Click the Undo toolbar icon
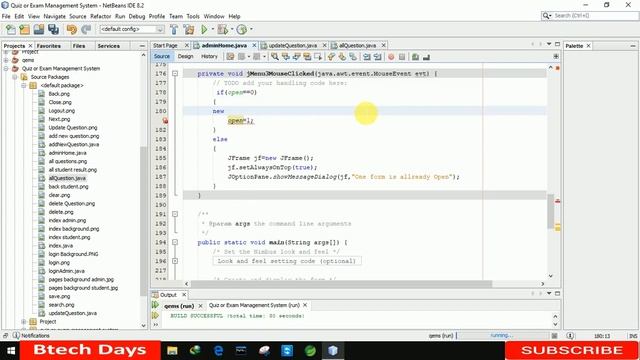The height and width of the screenshot is (360, 640). click(72, 29)
